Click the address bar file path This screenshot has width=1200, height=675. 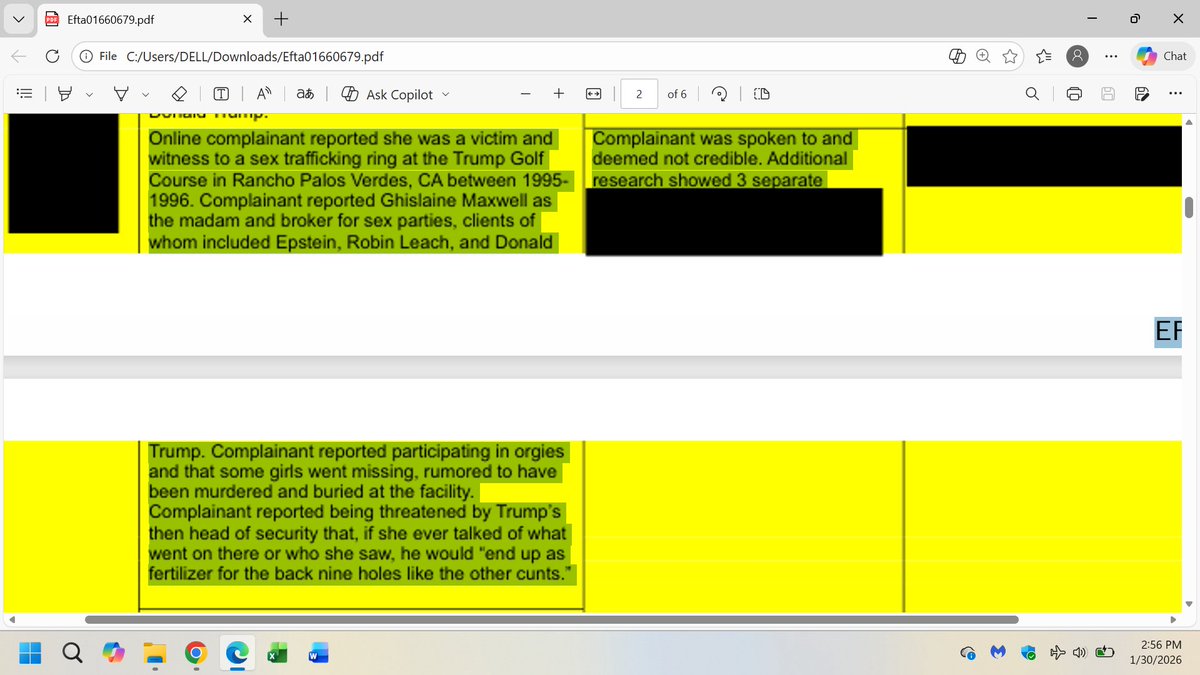click(x=255, y=57)
